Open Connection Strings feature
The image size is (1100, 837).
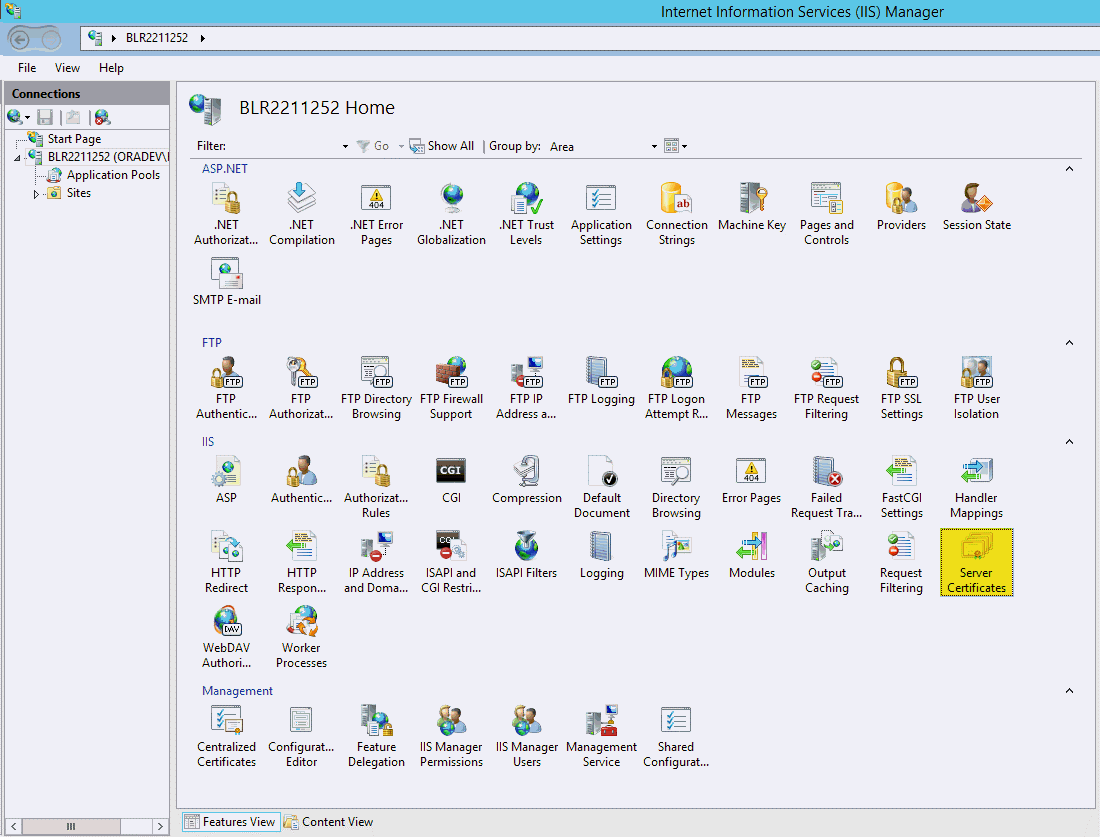pyautogui.click(x=676, y=214)
